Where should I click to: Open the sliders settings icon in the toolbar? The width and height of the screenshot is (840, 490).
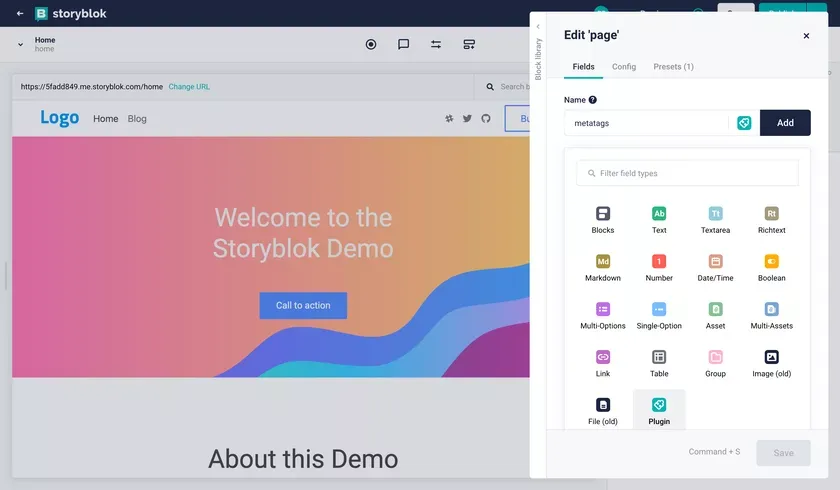coord(436,44)
